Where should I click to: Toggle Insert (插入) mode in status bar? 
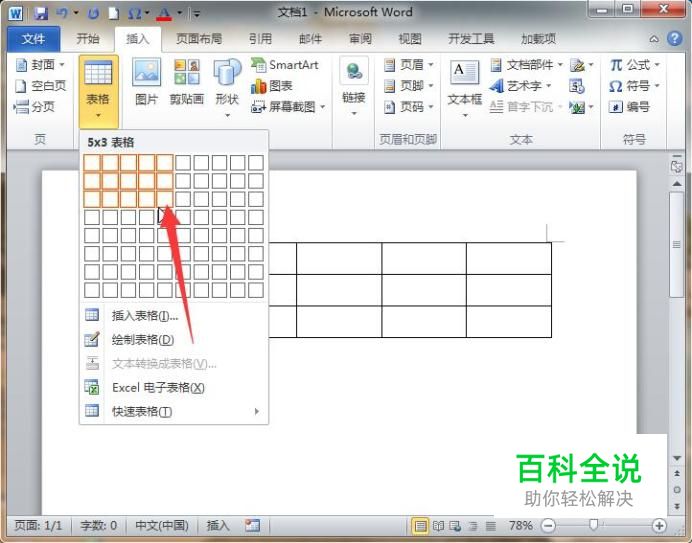point(218,525)
